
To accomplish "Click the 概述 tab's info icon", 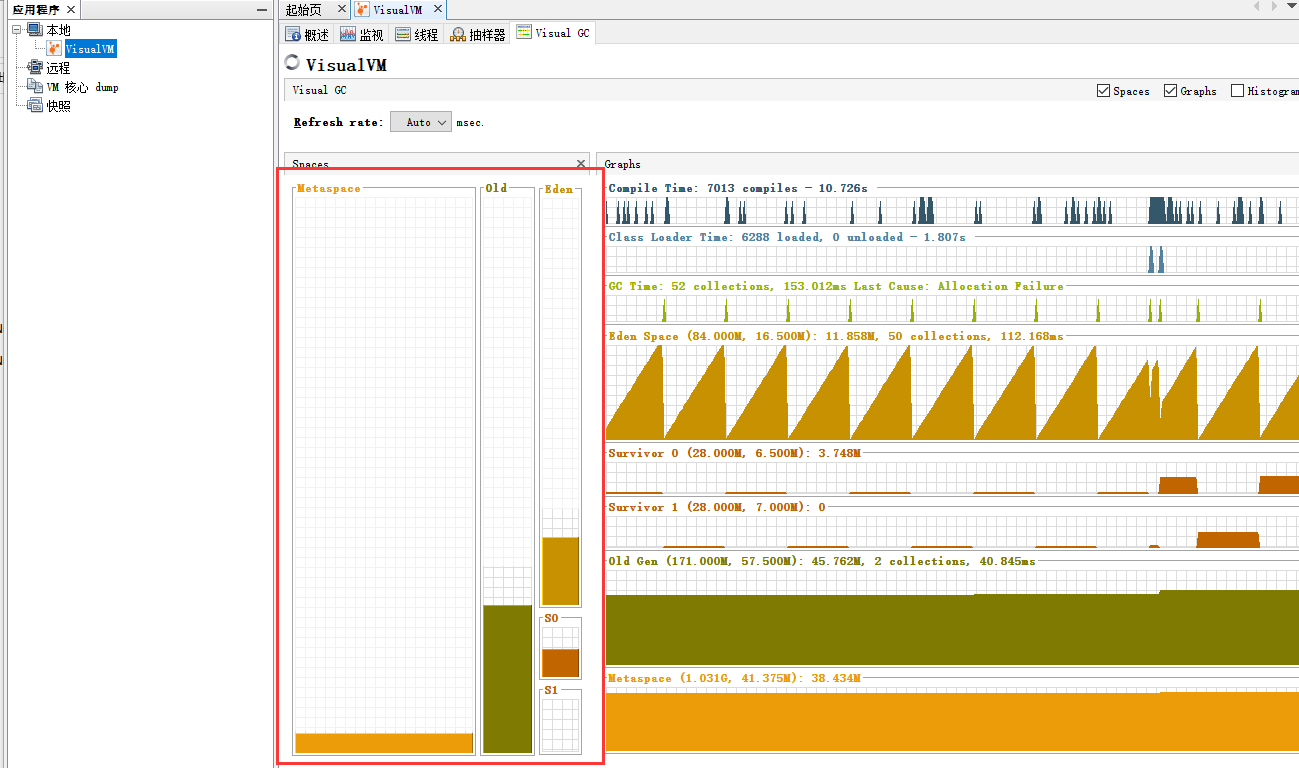I will (x=294, y=34).
